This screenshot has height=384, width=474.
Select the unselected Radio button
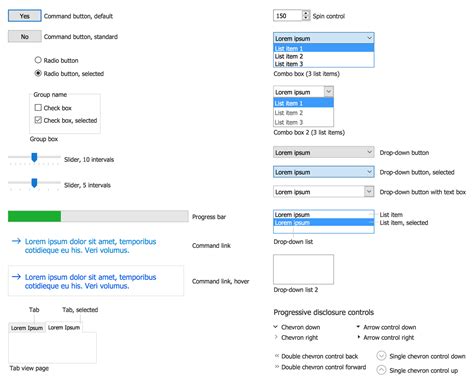coord(38,60)
